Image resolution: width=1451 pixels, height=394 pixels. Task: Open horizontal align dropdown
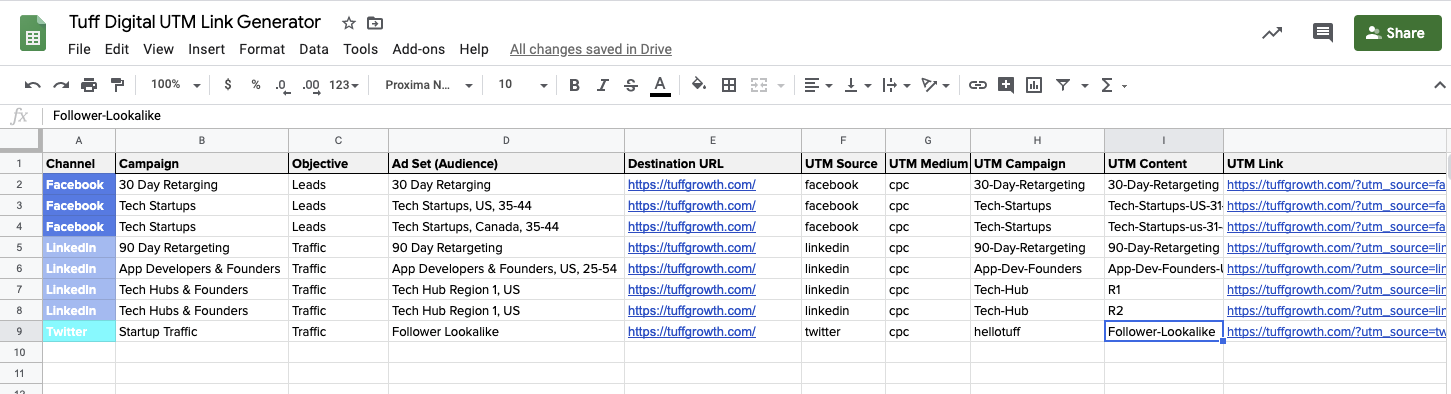click(819, 85)
